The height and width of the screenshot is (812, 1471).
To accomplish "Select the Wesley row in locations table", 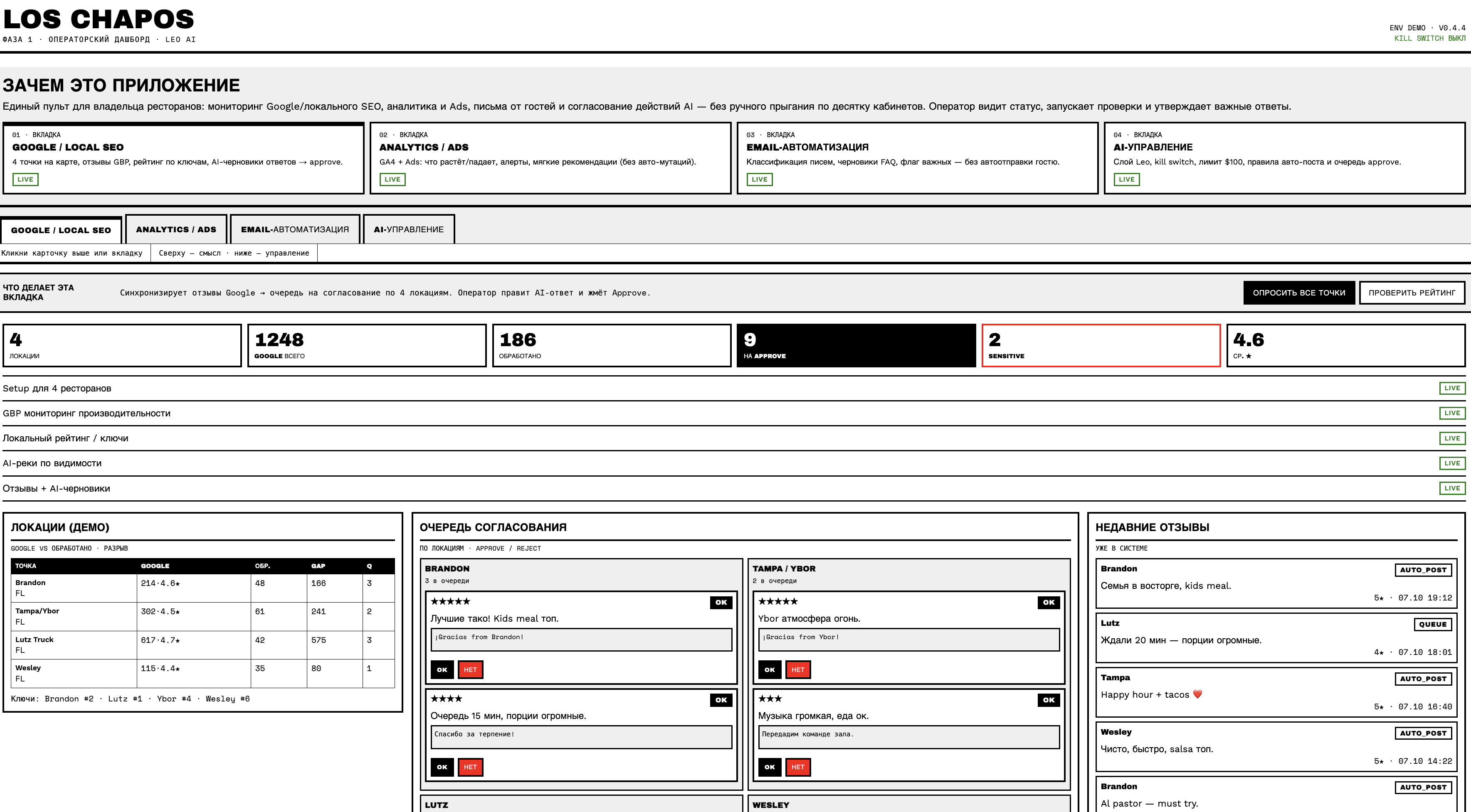I will (203, 673).
